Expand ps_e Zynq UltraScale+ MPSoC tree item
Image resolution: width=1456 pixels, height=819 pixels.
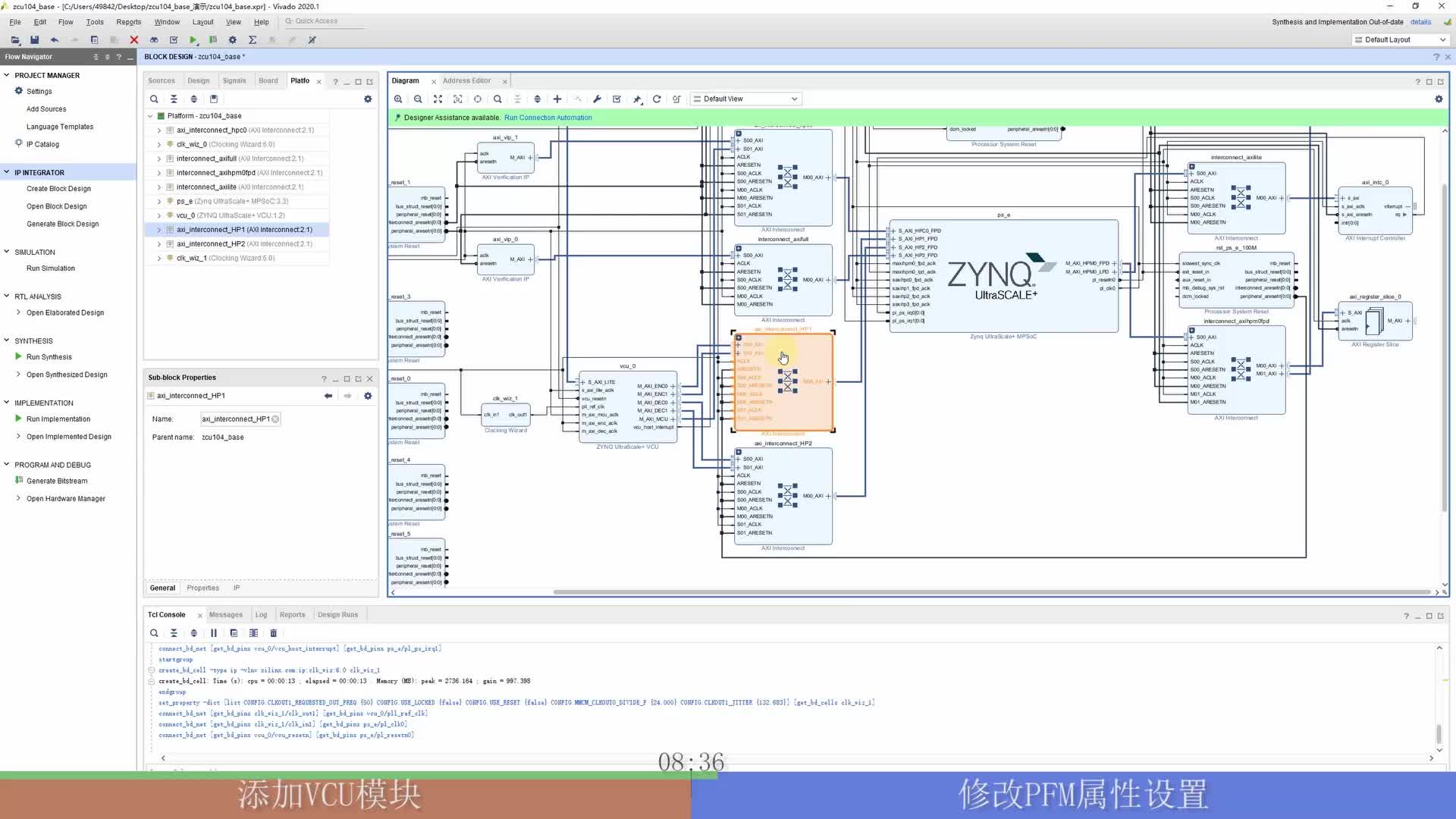pos(159,201)
